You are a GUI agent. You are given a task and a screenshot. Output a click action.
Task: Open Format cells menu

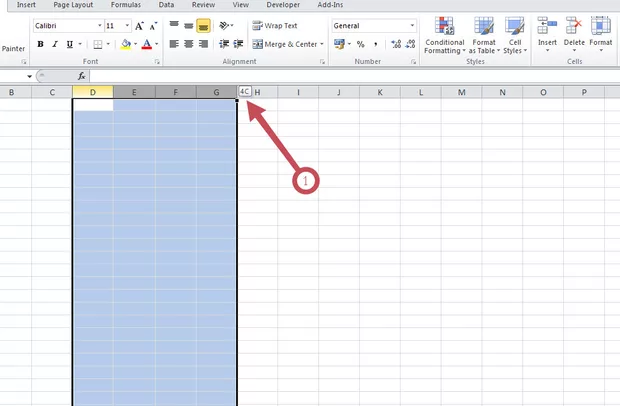coord(601,35)
